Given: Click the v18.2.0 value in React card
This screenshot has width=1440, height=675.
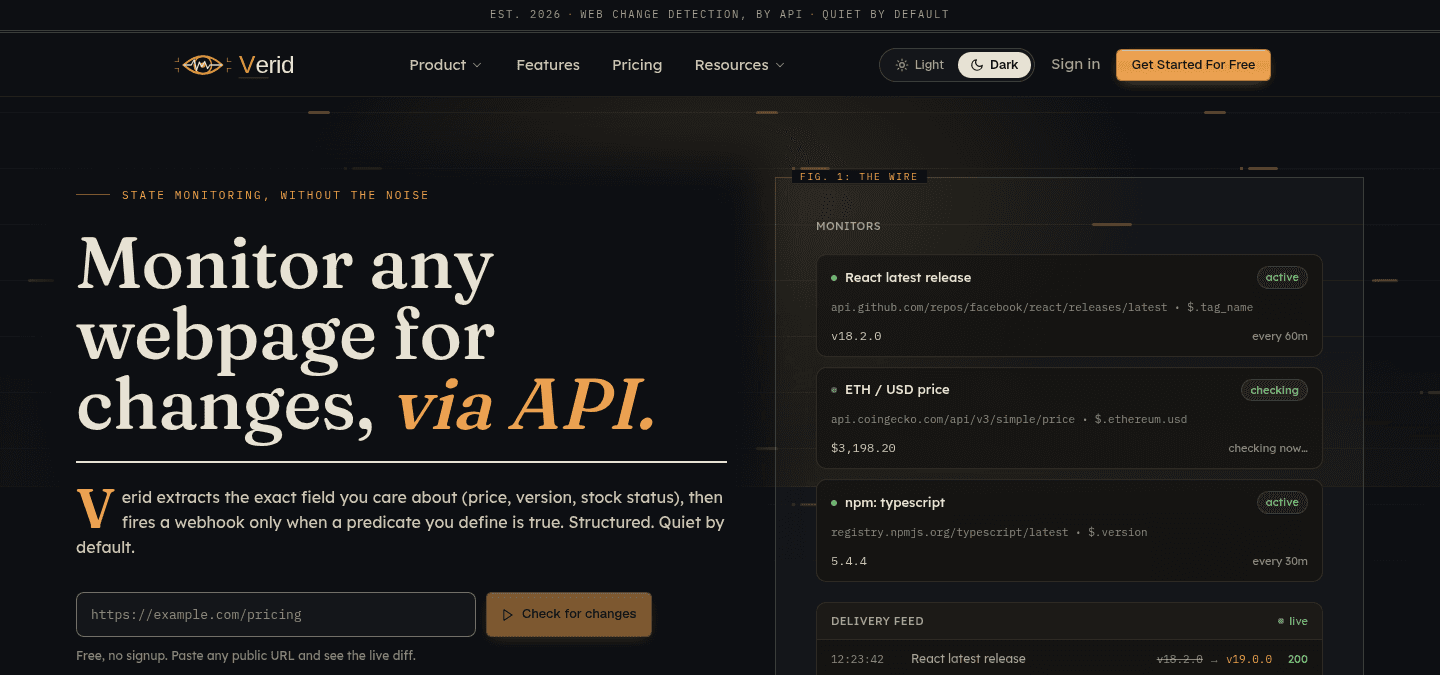Looking at the screenshot, I should click(856, 336).
